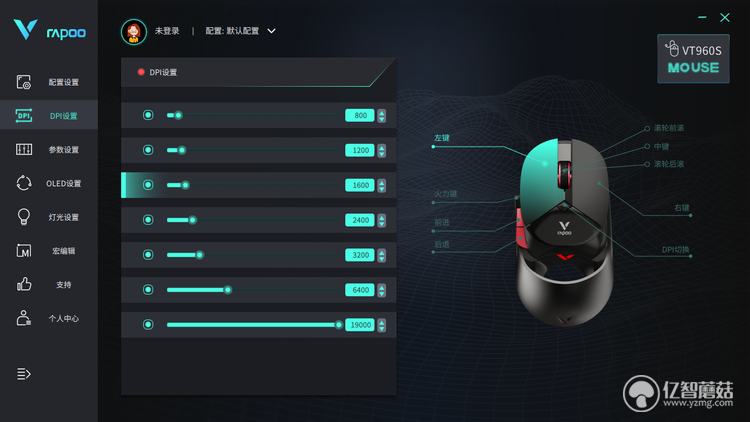Expand the 默认配置 profile dropdown
Screen dimensions: 750x422
coord(271,31)
